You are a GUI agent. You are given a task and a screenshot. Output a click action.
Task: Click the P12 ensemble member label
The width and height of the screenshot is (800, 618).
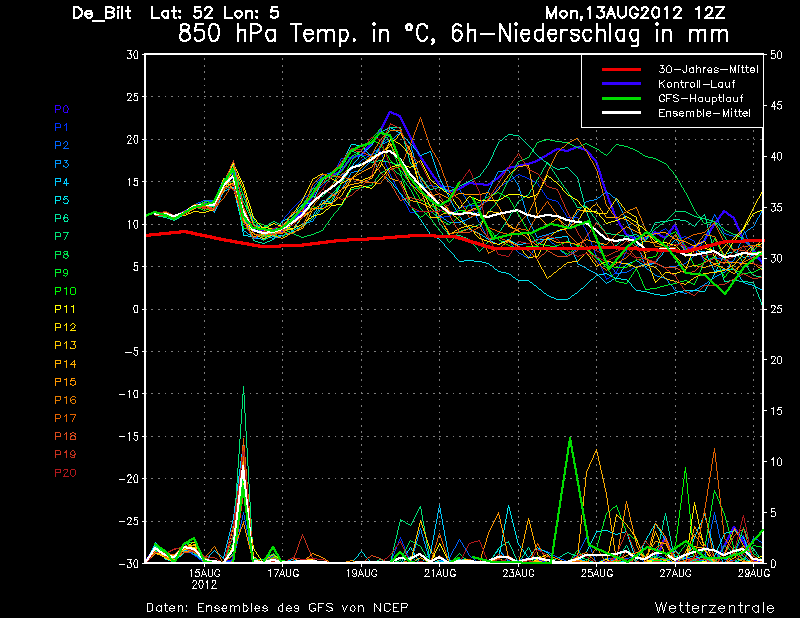pos(65,327)
